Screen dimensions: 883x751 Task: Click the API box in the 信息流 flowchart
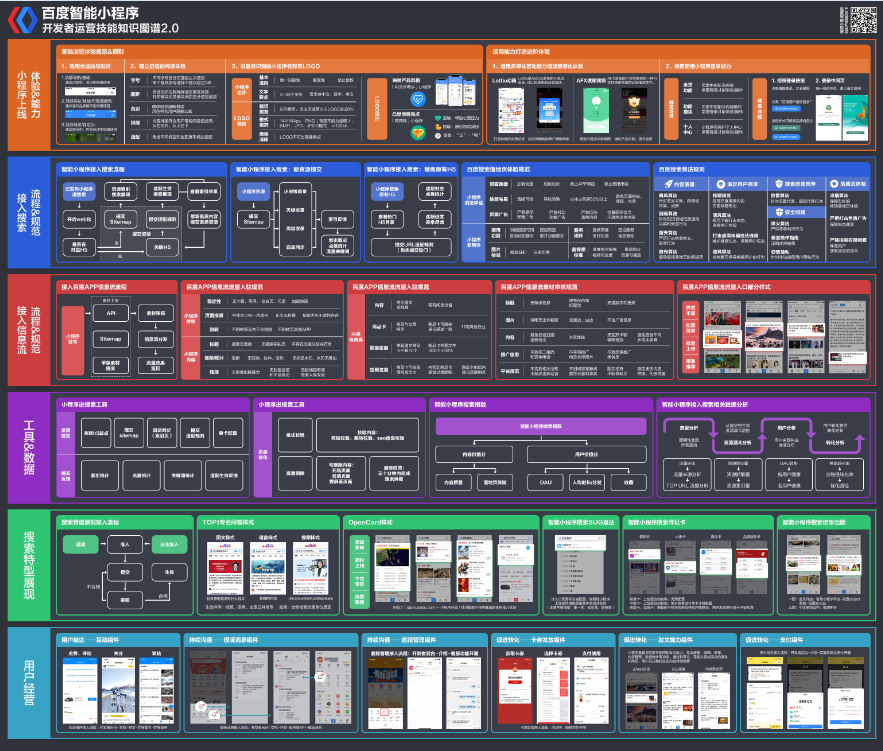click(111, 313)
